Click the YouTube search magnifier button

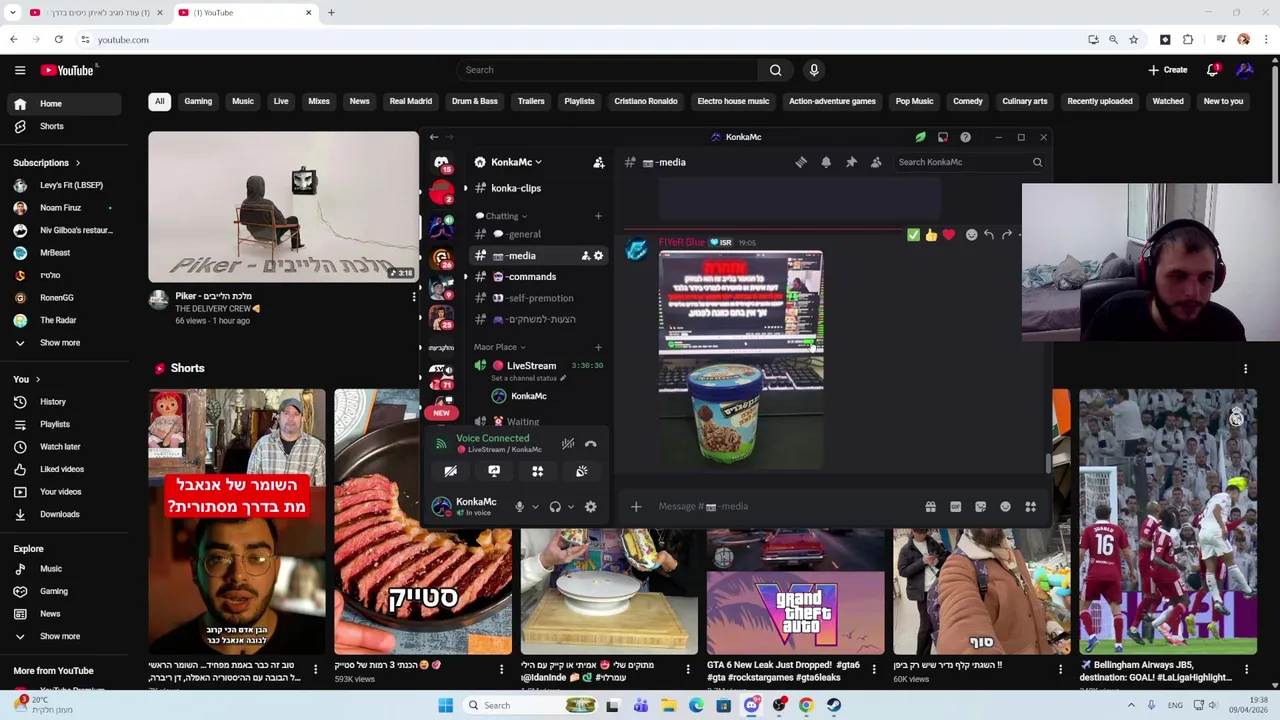tap(775, 70)
